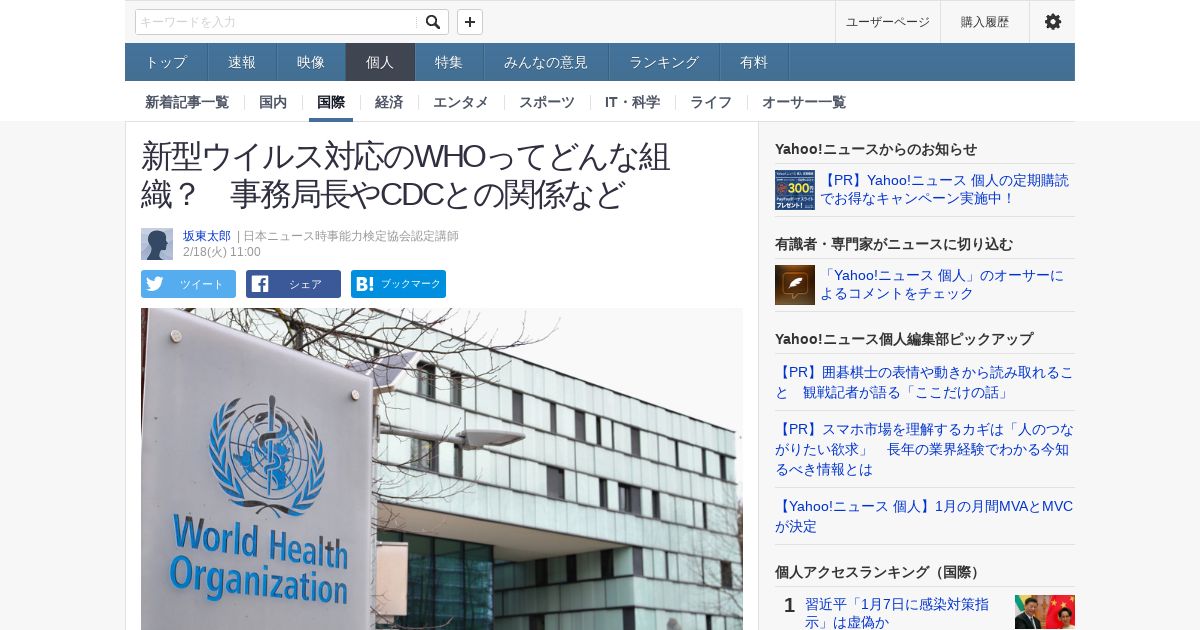Click Yahoo!ニュースからのお知らせ heading

[876, 149]
